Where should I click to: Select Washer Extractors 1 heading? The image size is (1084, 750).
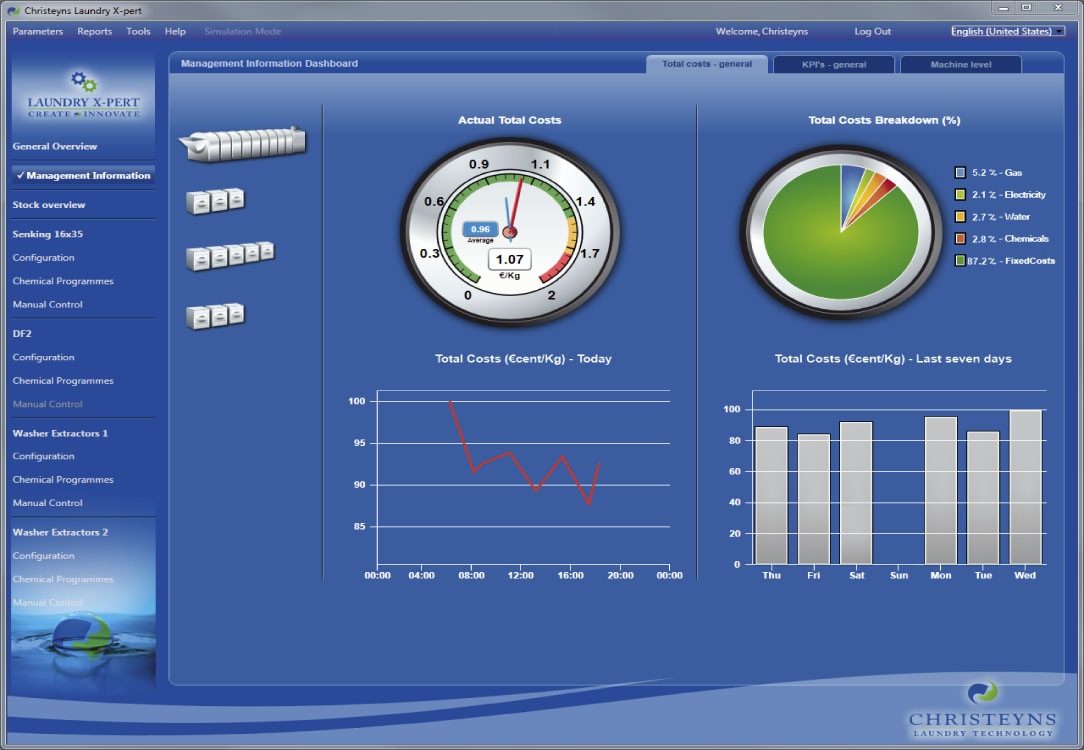pyautogui.click(x=60, y=433)
